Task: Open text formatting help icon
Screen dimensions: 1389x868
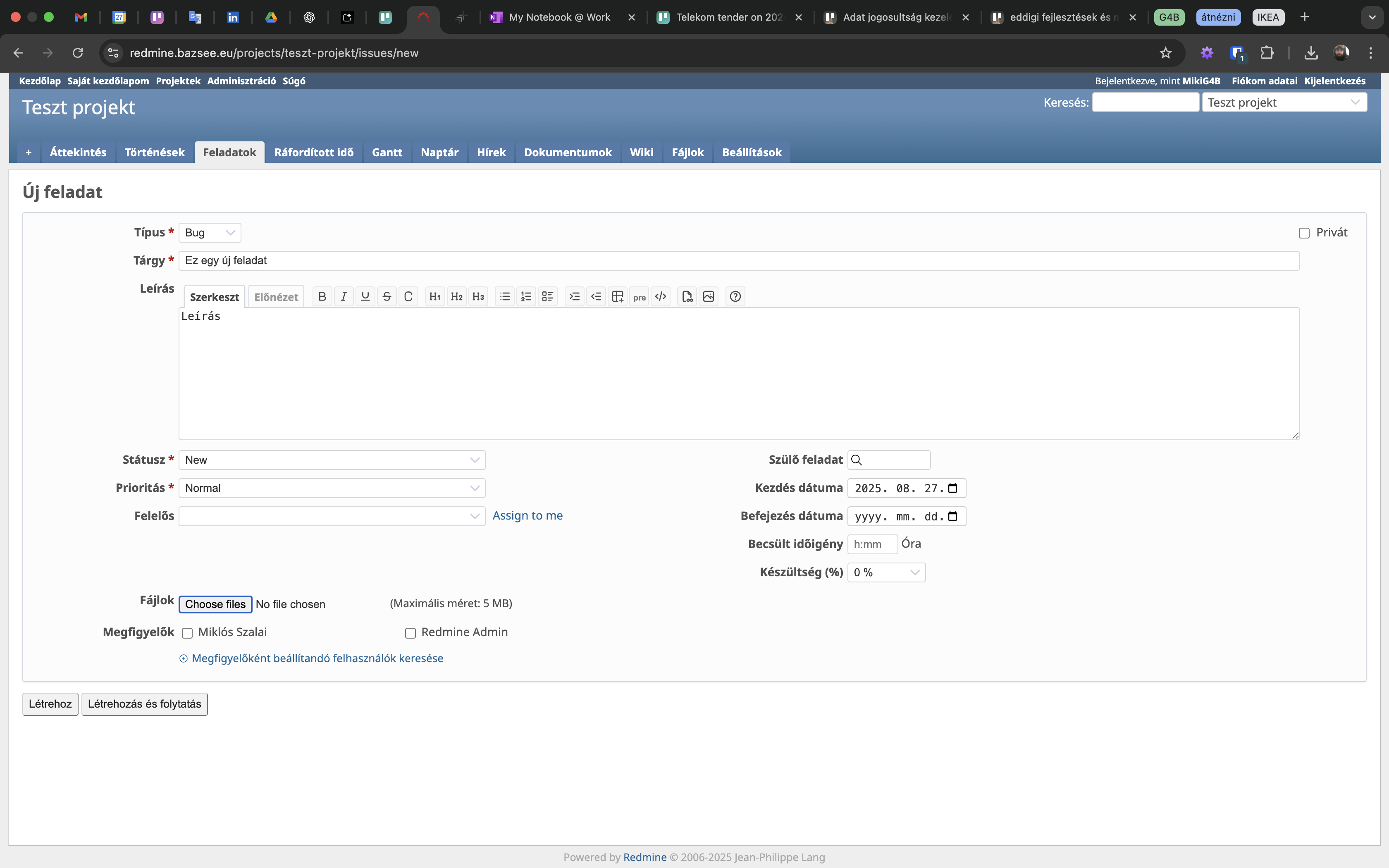Action: click(x=735, y=296)
